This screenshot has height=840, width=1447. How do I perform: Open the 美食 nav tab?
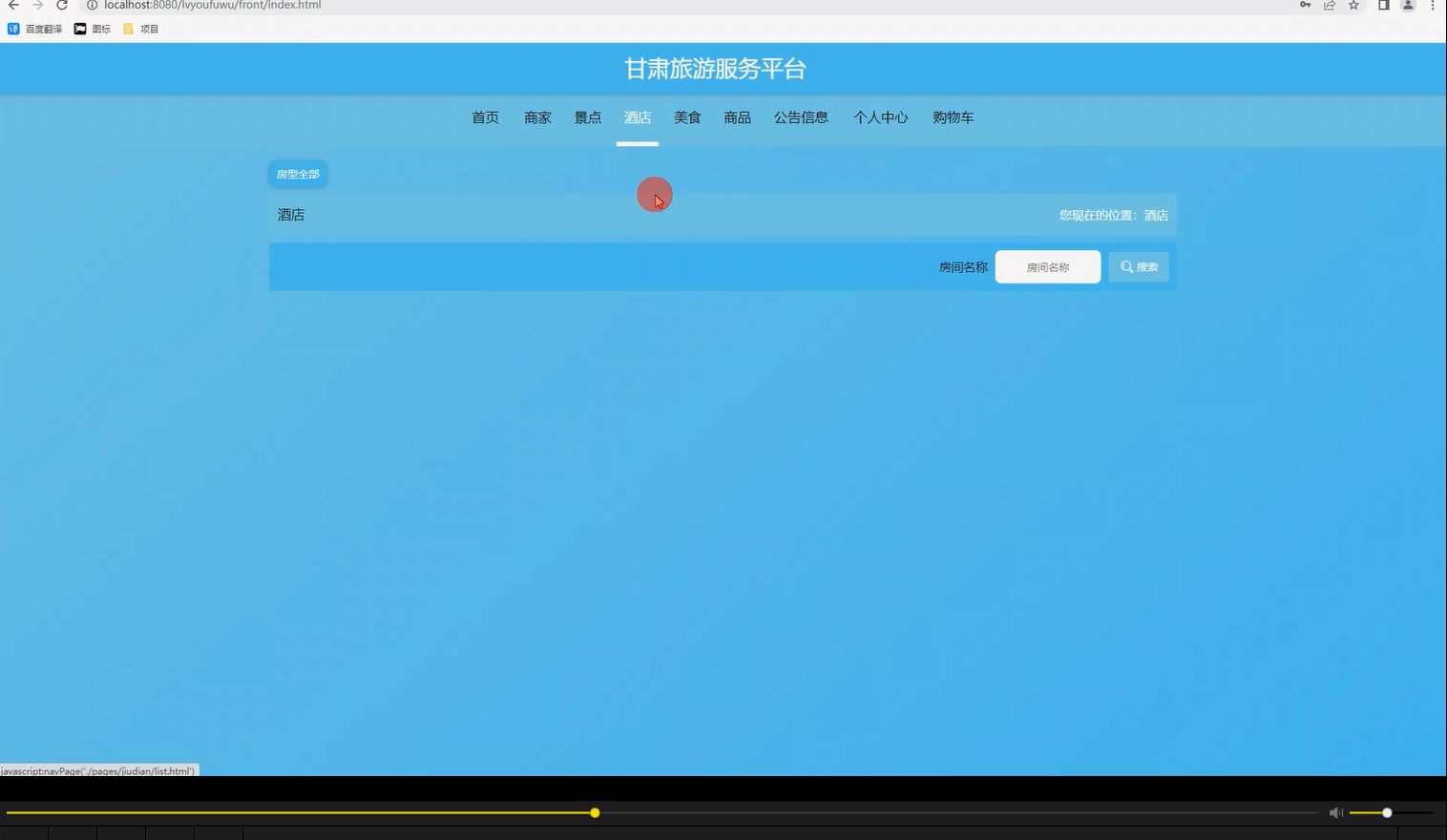point(687,117)
